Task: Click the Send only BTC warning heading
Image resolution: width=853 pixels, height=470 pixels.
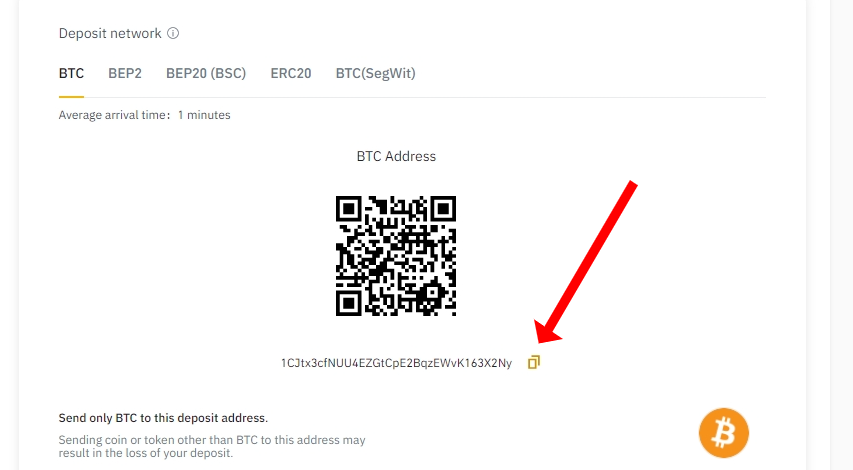Action: click(x=163, y=418)
